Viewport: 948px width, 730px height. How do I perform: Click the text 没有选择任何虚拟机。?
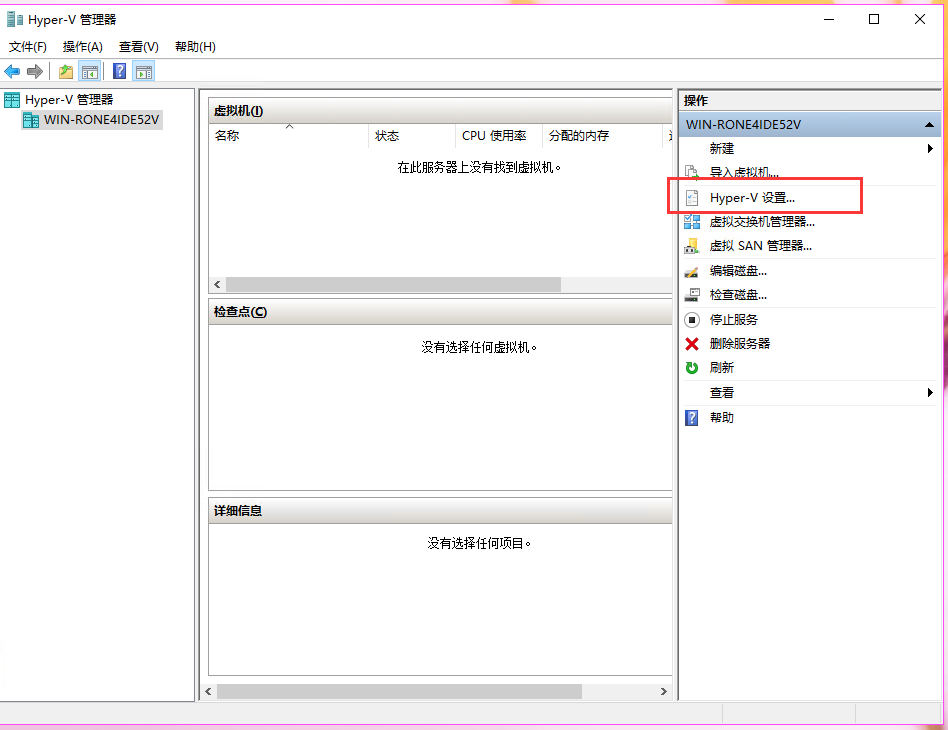click(479, 347)
